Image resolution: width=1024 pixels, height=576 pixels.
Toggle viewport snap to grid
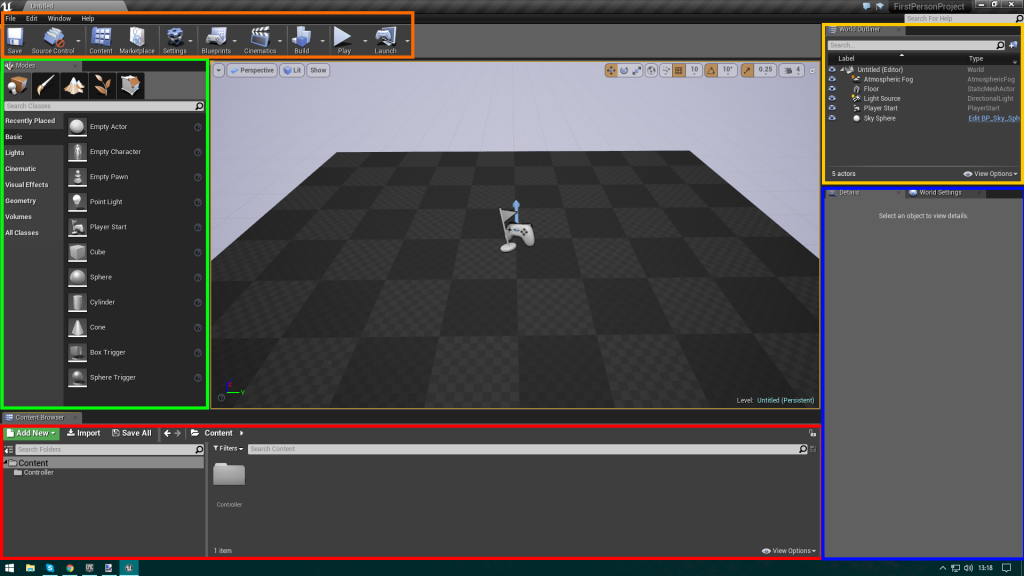[678, 70]
